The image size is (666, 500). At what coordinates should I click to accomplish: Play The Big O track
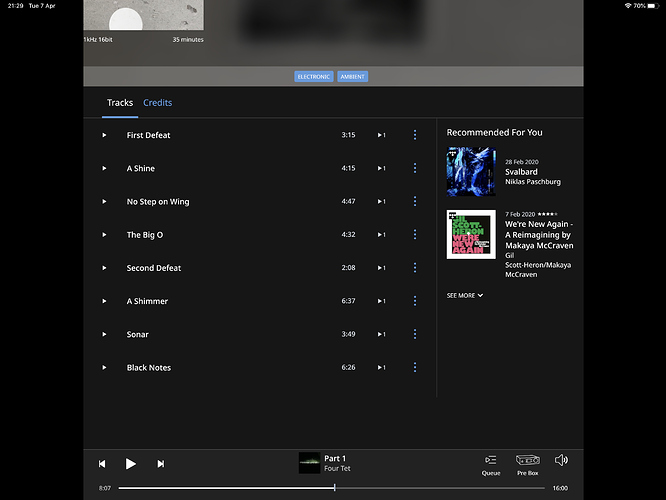pos(104,234)
